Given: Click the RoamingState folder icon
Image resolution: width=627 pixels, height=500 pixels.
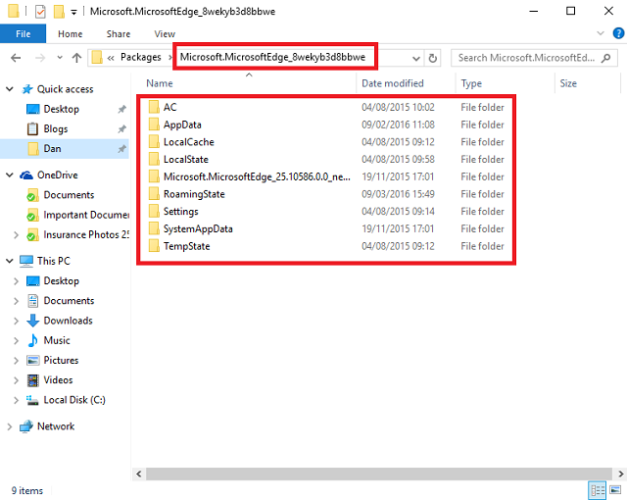Looking at the screenshot, I should point(154,194).
